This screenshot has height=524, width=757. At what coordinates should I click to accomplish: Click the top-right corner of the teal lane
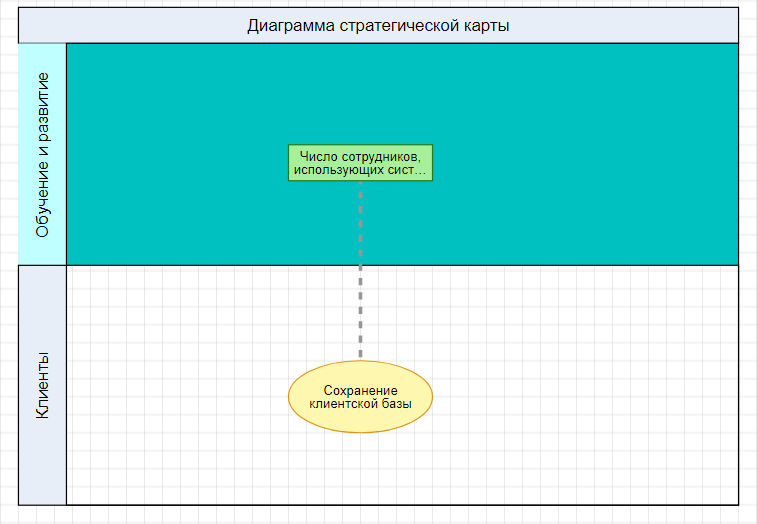(738, 44)
